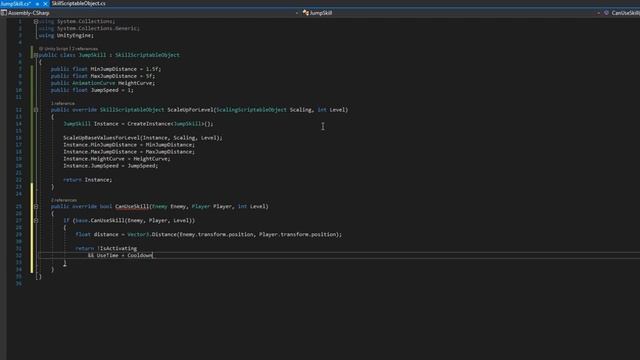Click the 'return !IsActivating' line
This screenshot has height=360, width=640.
point(106,249)
